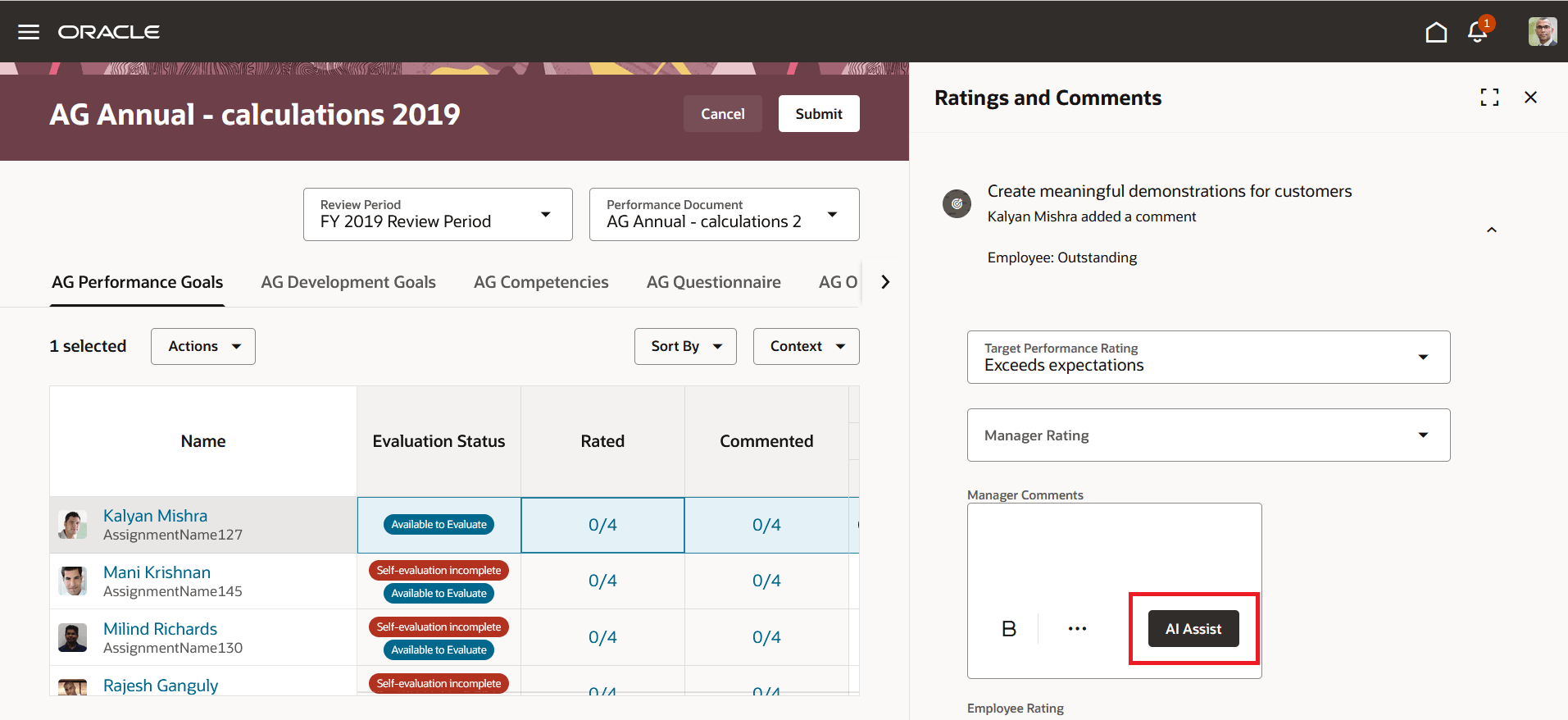Select Milind Richards' Commented 0/4 cell
The image size is (1568, 720).
tap(766, 638)
